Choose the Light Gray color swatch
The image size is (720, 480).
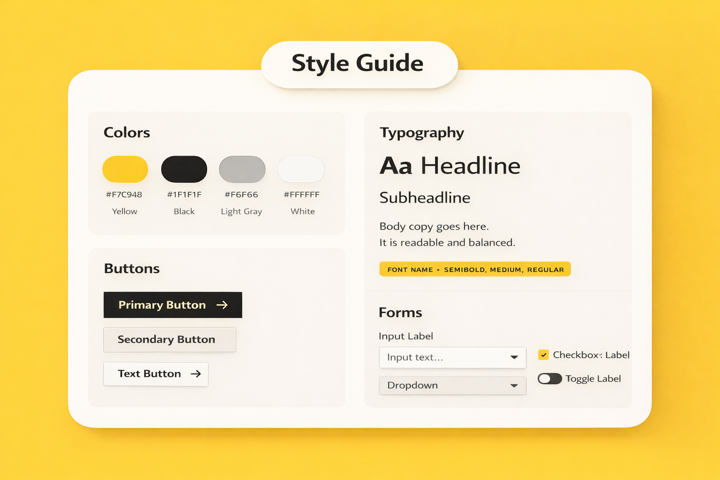point(242,169)
